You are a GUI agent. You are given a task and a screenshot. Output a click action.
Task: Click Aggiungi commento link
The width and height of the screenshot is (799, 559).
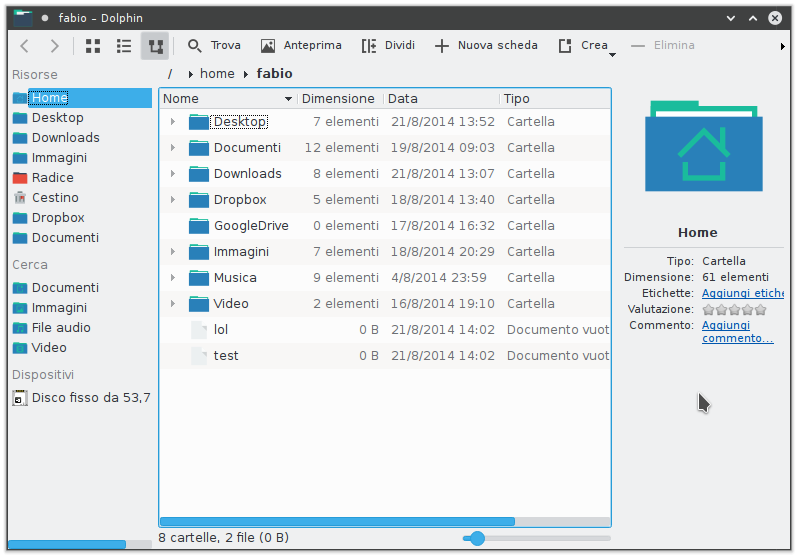(737, 332)
